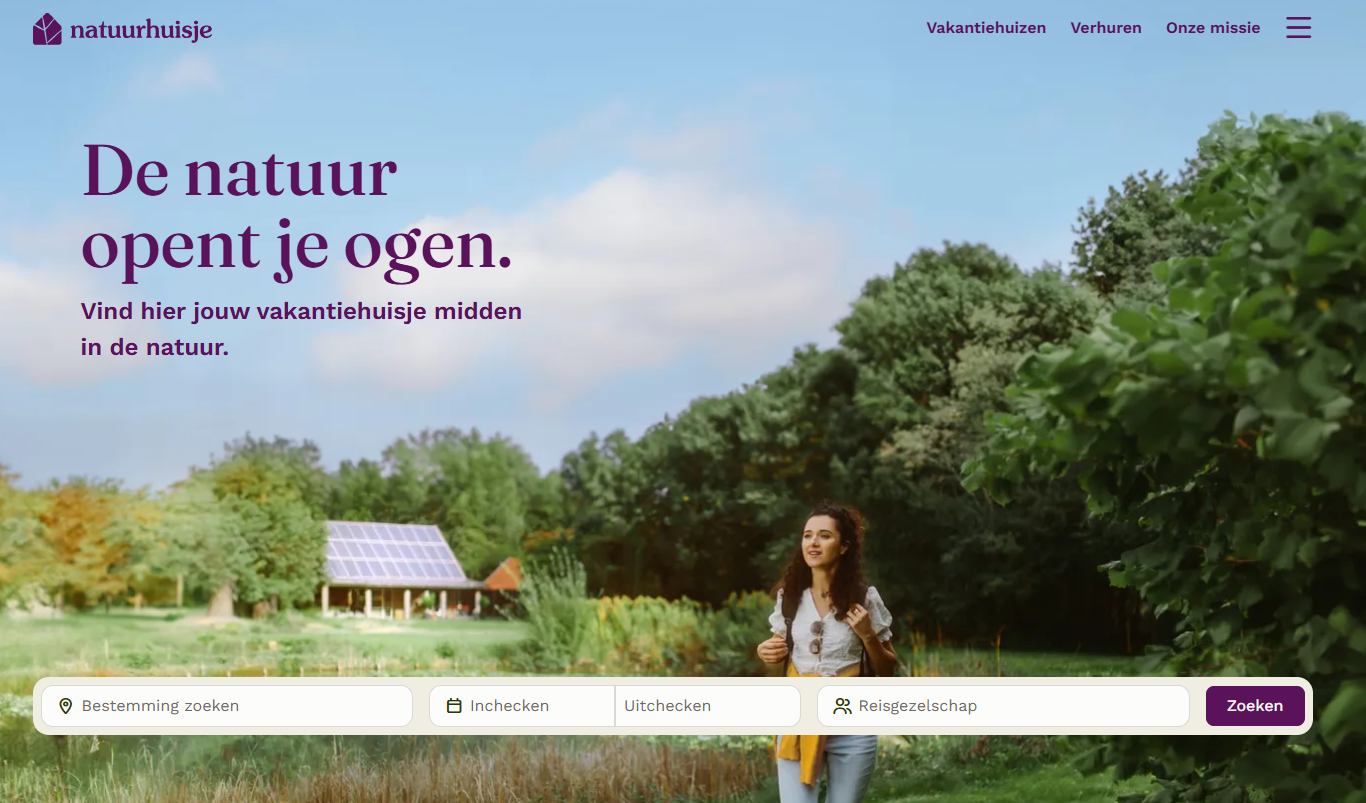The height and width of the screenshot is (803, 1366).
Task: Click the 'Vind hier jouw vakantiehuisje' subtitle
Action: pyautogui.click(x=301, y=329)
